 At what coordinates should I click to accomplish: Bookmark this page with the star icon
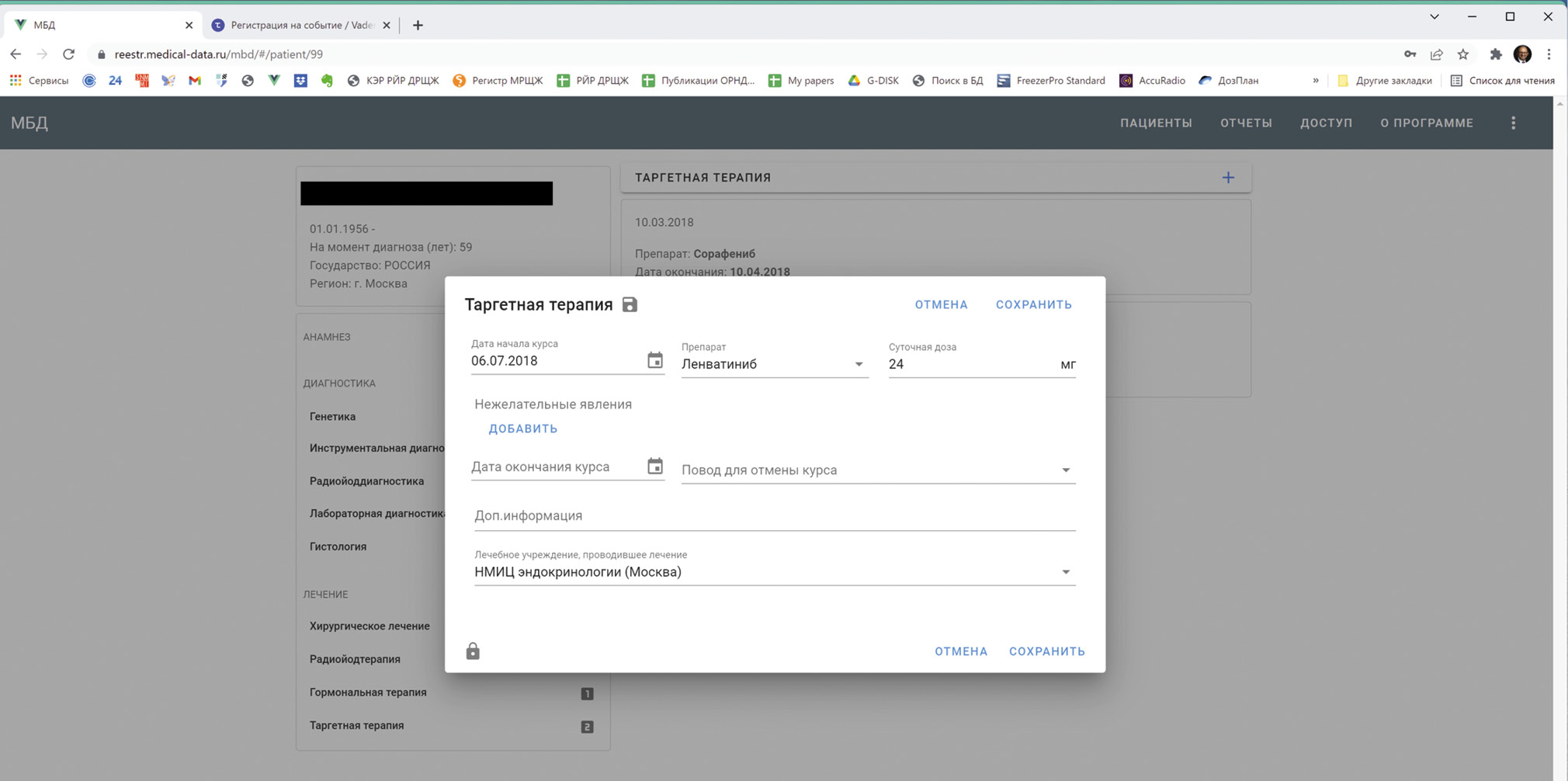coord(1463,54)
